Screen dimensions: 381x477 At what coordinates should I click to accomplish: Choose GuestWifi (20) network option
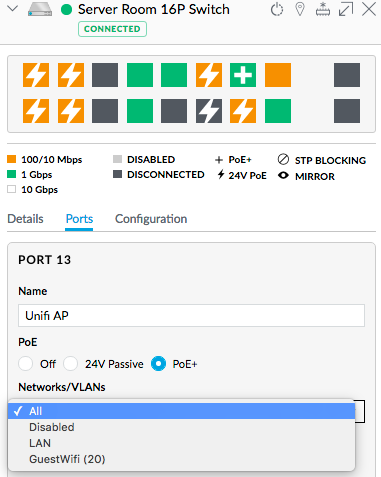(x=182, y=459)
